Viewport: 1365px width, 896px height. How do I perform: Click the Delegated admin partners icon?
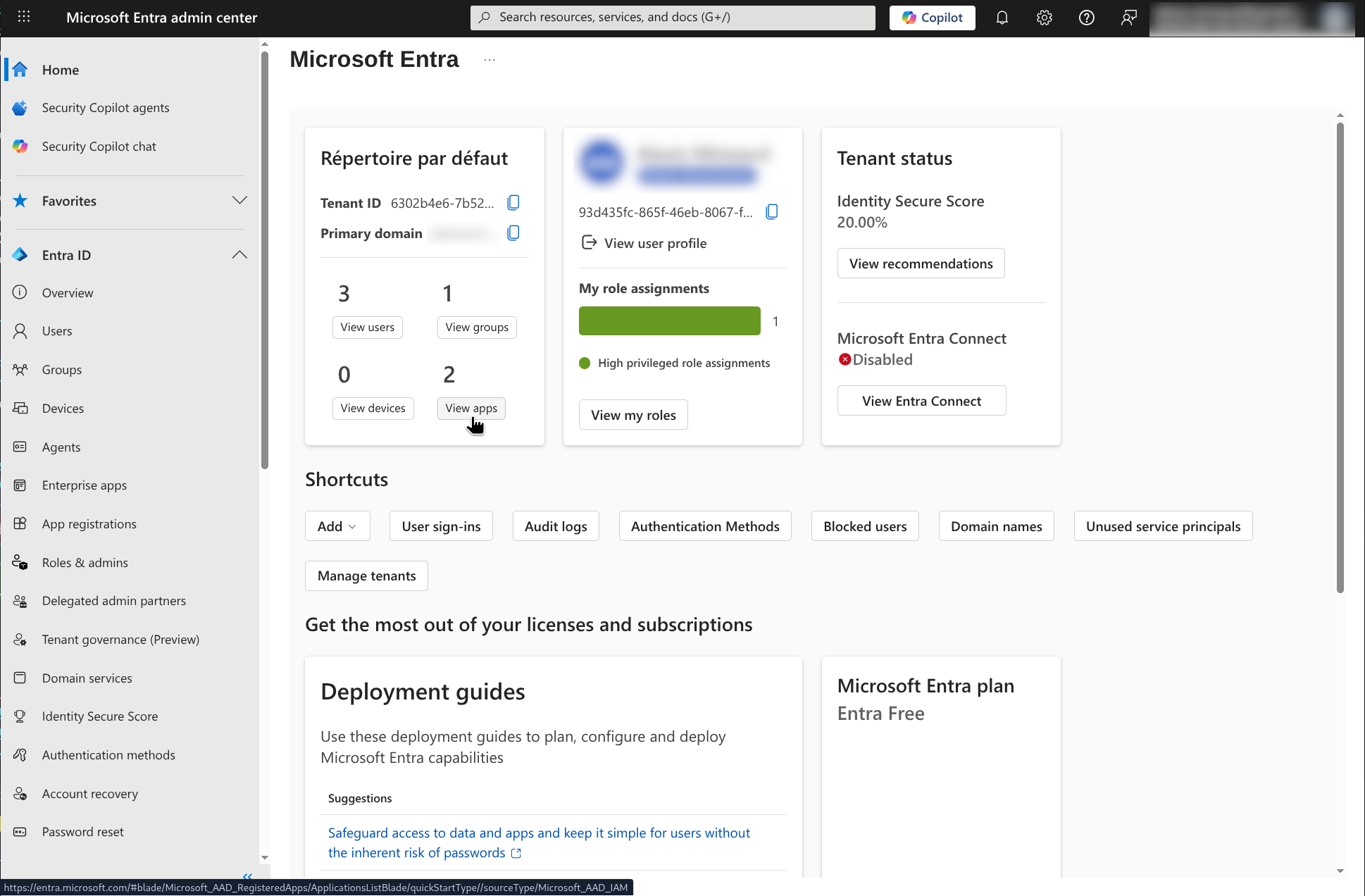coord(20,601)
